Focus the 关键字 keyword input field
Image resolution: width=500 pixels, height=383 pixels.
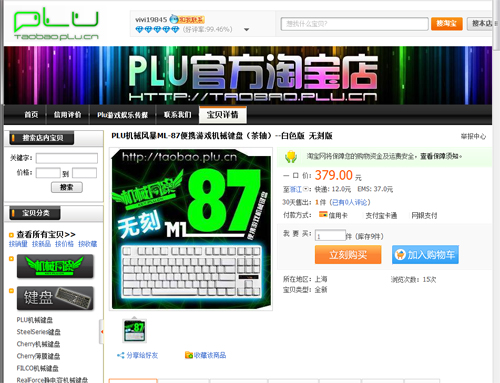coord(67,158)
